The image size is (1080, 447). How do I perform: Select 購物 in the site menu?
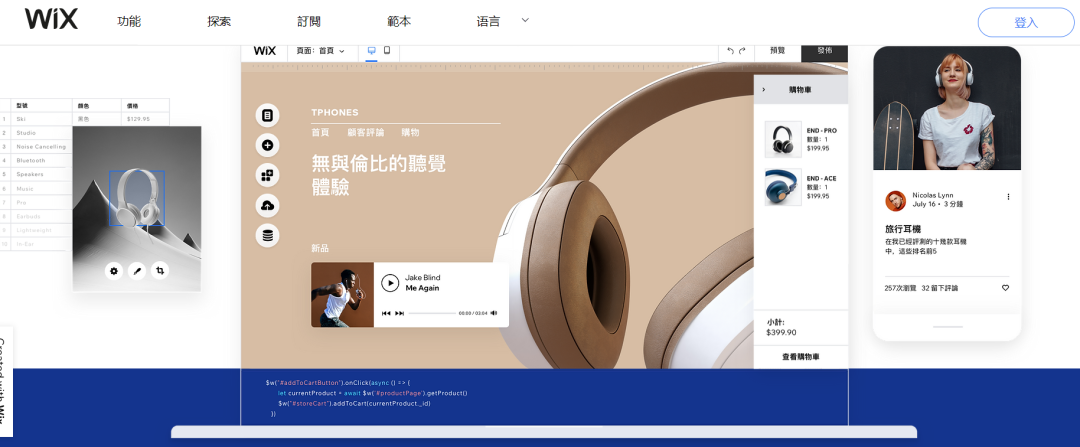(411, 132)
